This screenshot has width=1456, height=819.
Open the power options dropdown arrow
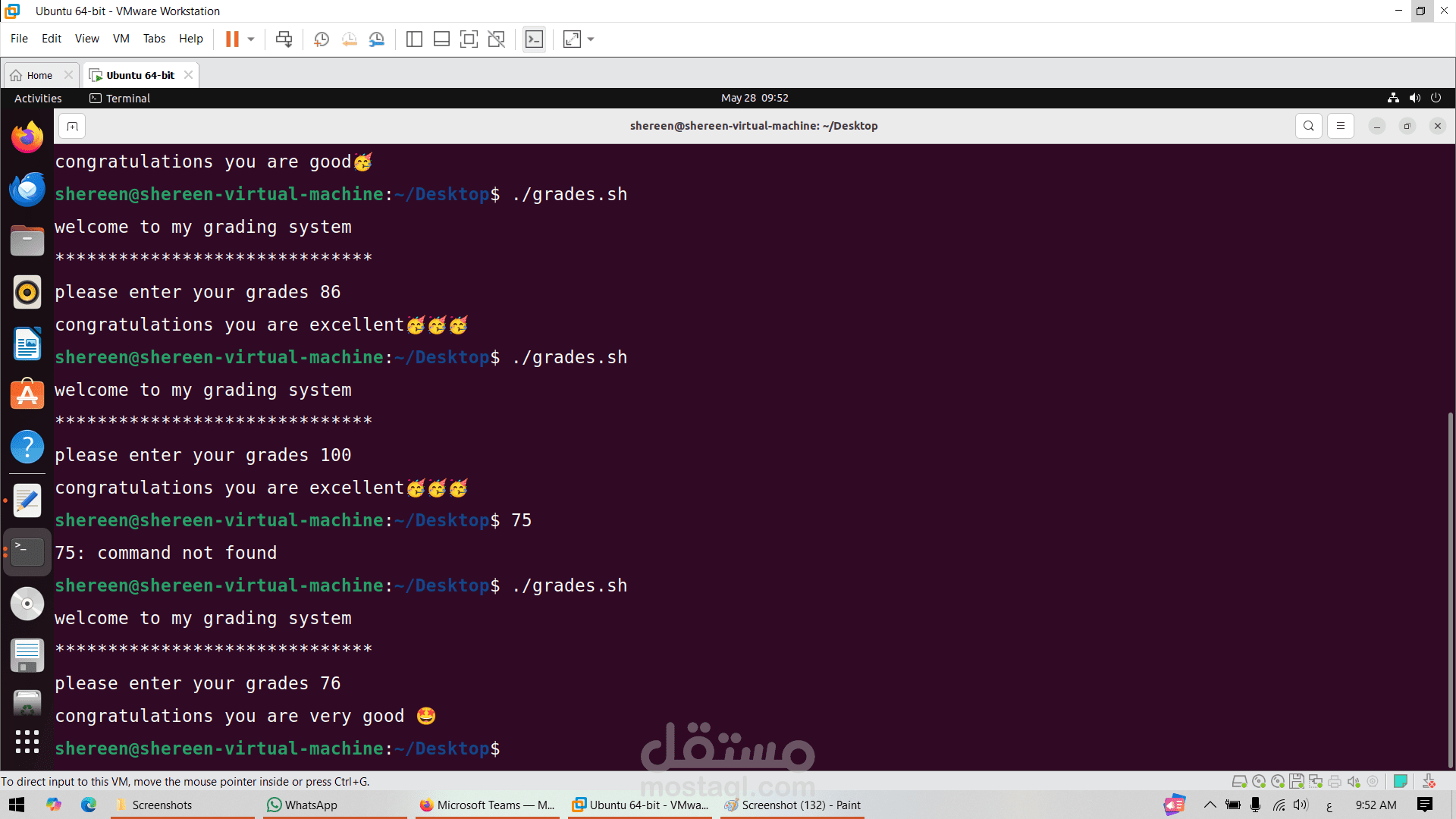251,39
